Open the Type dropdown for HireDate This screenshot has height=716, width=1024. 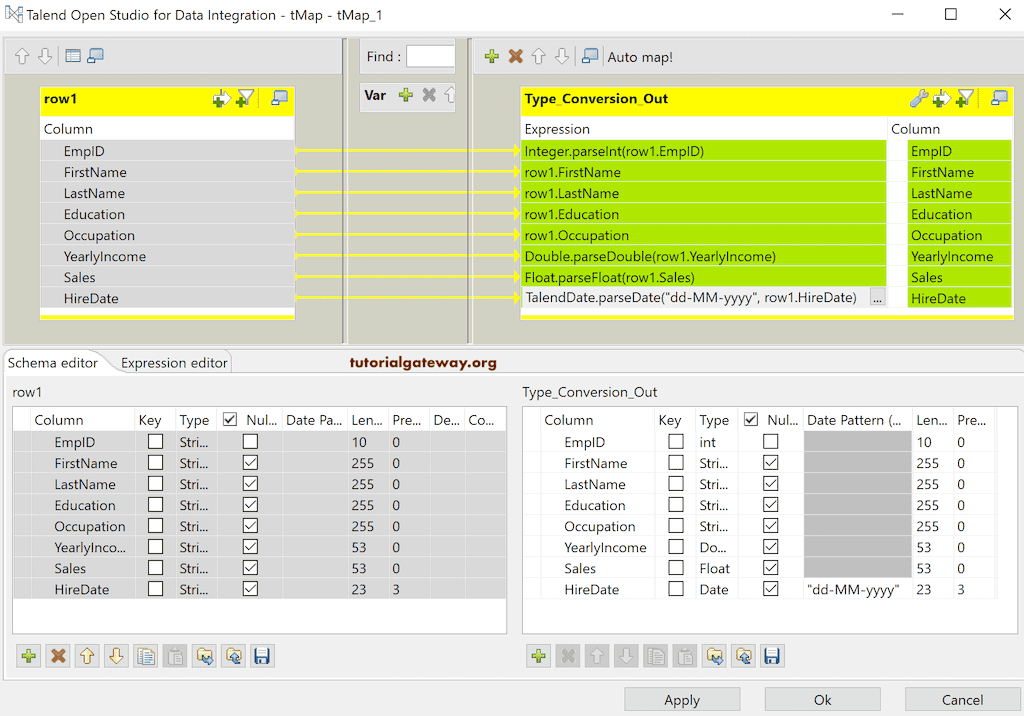(x=714, y=589)
